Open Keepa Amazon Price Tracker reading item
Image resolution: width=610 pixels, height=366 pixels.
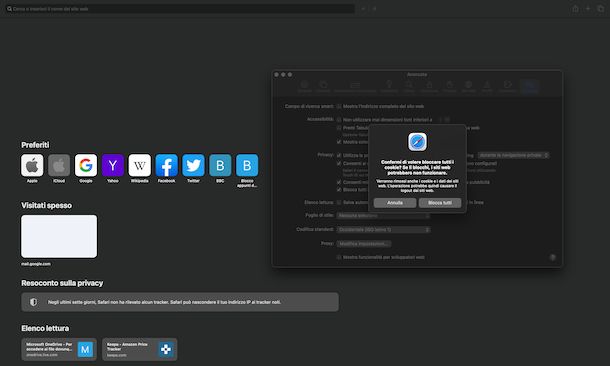[140, 349]
